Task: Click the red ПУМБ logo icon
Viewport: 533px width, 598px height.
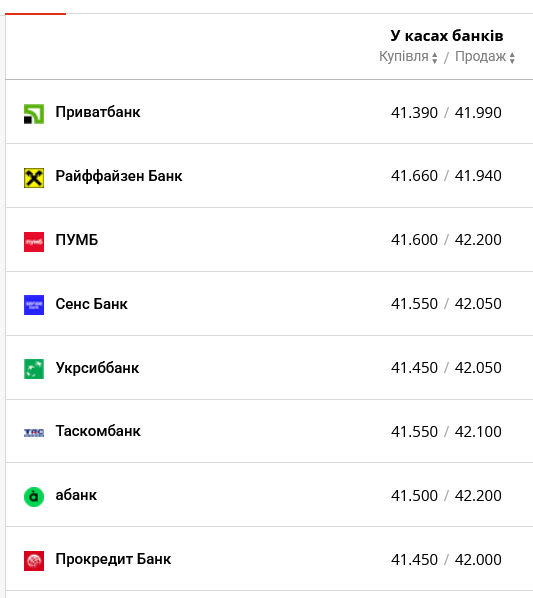Action: [34, 242]
